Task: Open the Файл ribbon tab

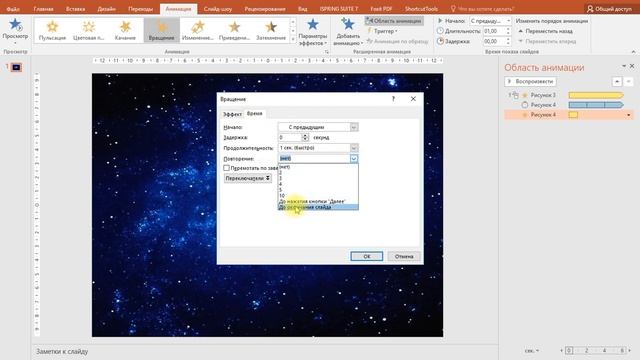Action: pyautogui.click(x=13, y=9)
